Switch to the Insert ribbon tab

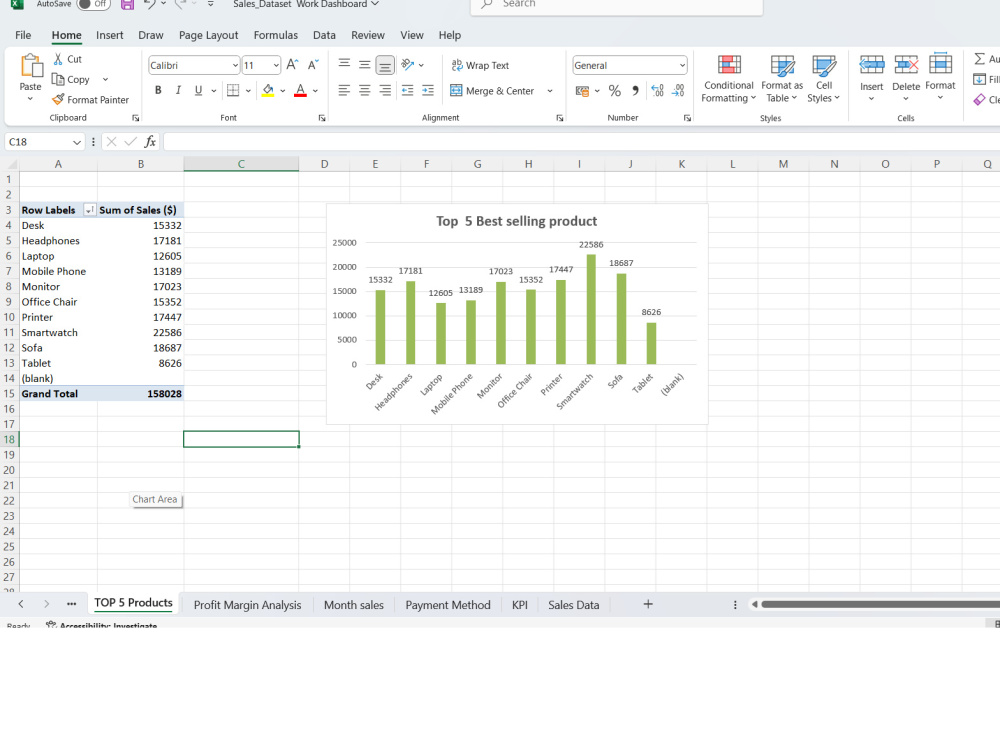[x=110, y=35]
